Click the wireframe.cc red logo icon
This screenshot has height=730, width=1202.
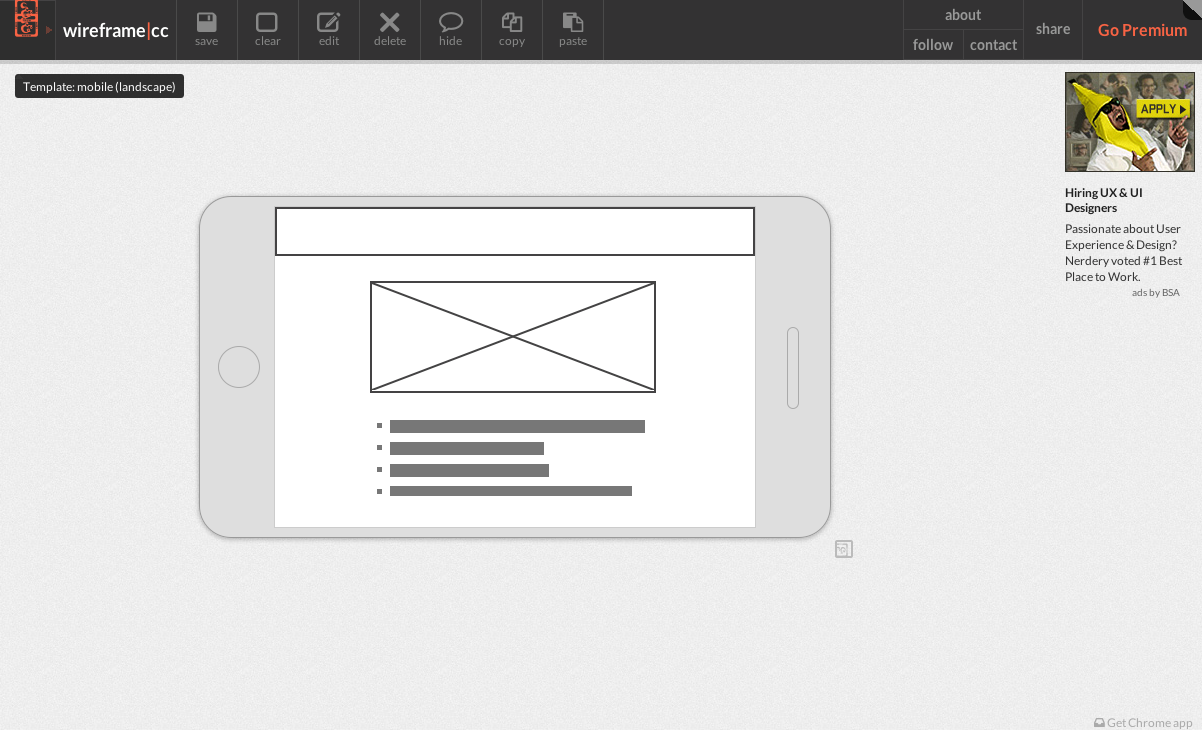[26, 19]
